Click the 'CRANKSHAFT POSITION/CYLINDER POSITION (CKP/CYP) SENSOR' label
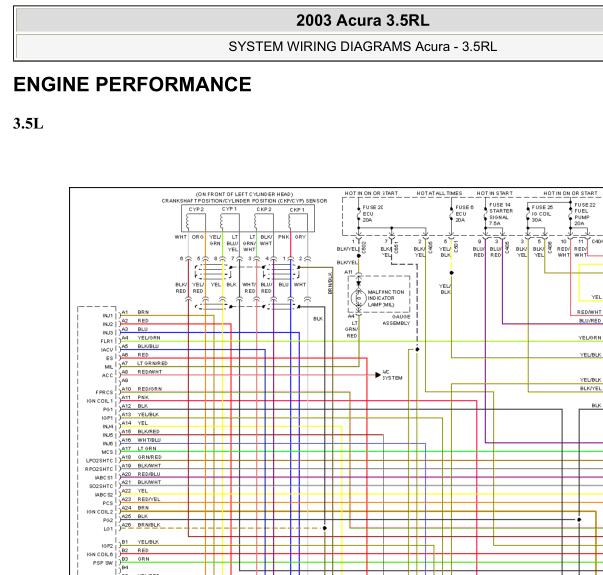The image size is (603, 575). pyautogui.click(x=244, y=201)
